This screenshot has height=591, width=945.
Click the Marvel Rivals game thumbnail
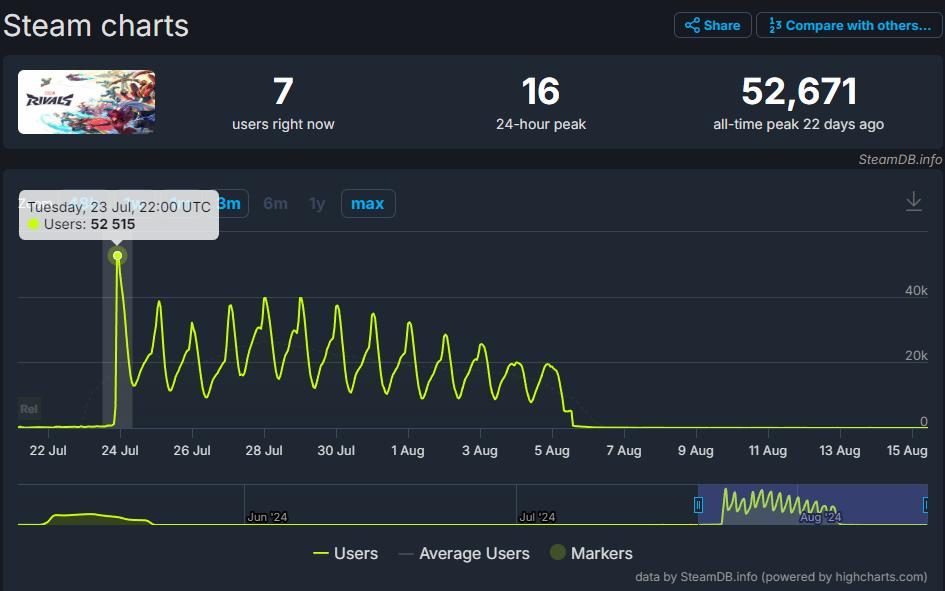[x=86, y=102]
